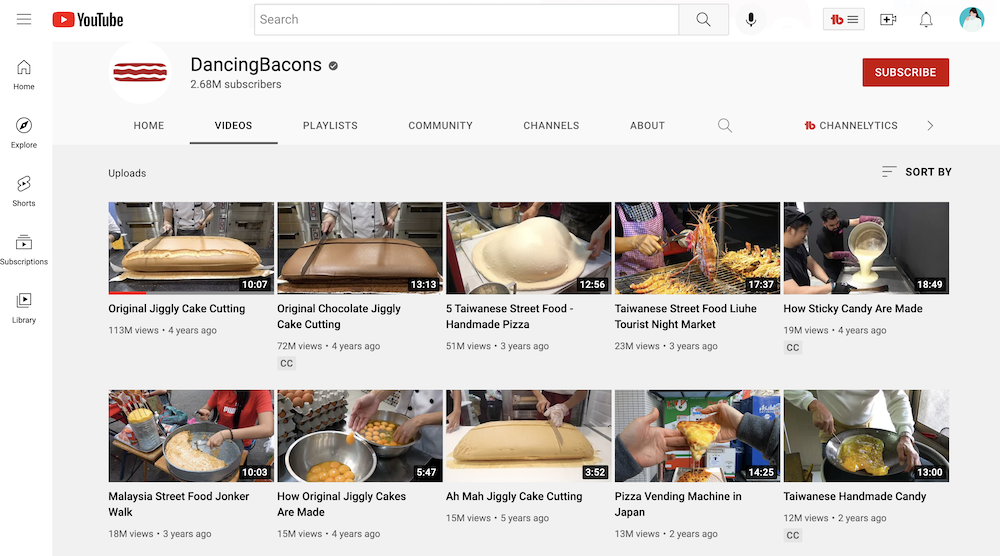Play the 13:13 chocolate cake thumbnail
The height and width of the screenshot is (556, 1000).
360,248
